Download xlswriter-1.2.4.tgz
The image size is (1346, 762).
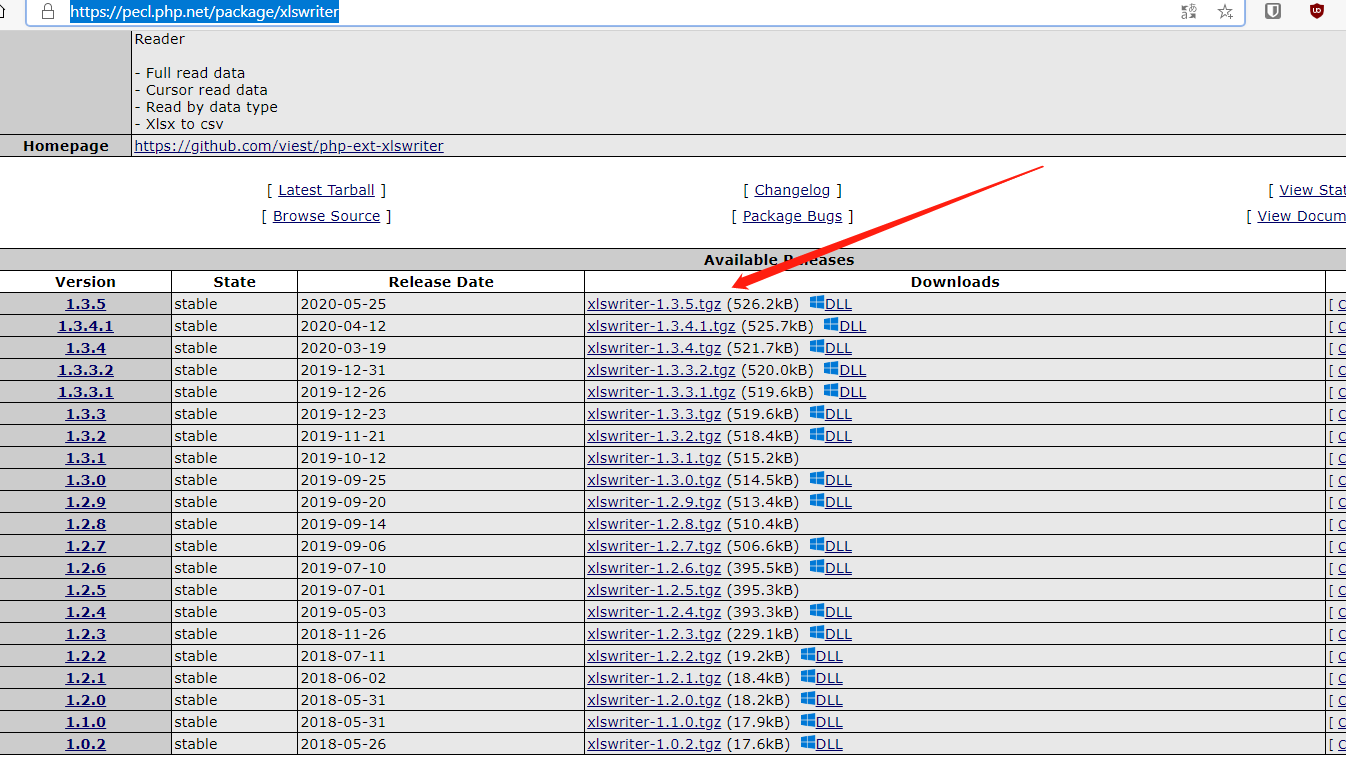coord(654,612)
